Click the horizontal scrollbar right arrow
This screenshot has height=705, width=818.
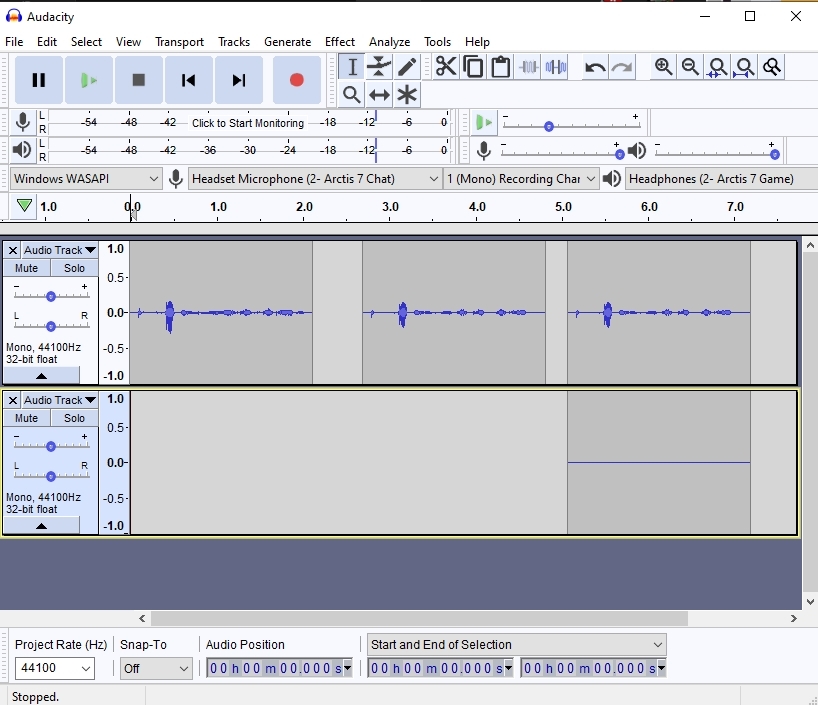793,618
